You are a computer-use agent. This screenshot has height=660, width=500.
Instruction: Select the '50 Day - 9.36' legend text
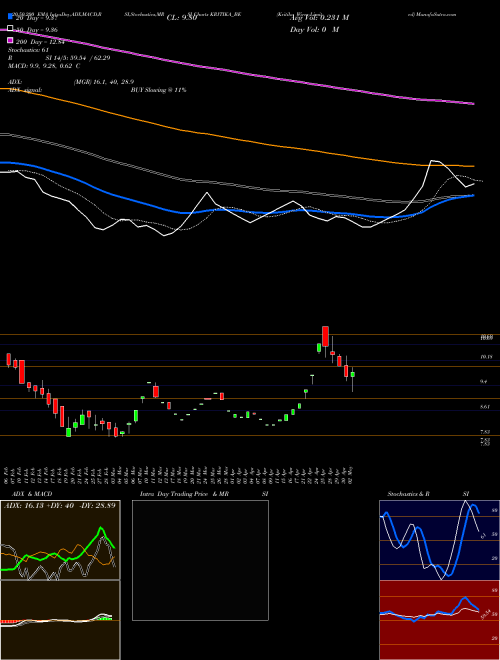coord(37,29)
